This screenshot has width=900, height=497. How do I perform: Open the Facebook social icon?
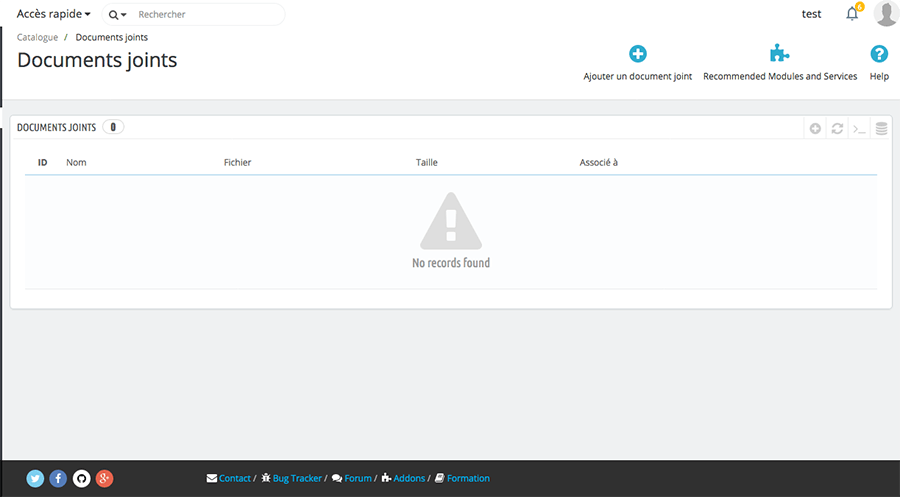tap(58, 478)
